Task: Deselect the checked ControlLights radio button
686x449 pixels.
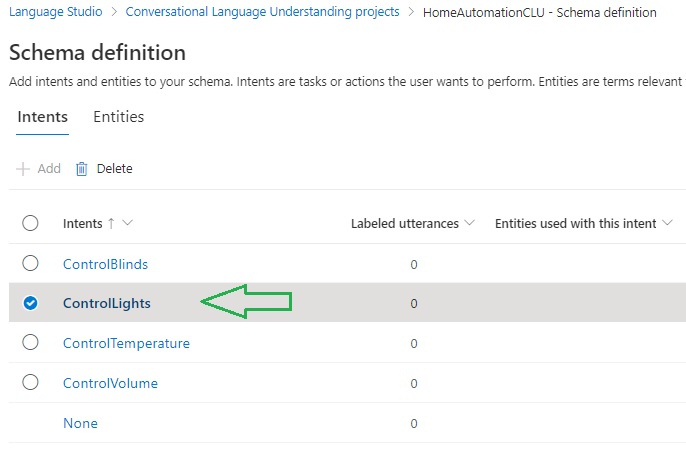Action: (x=30, y=303)
